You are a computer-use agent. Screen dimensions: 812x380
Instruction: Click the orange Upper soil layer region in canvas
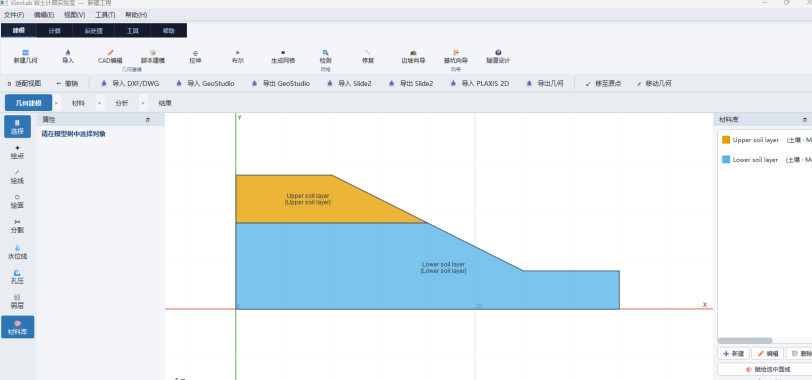coord(308,199)
